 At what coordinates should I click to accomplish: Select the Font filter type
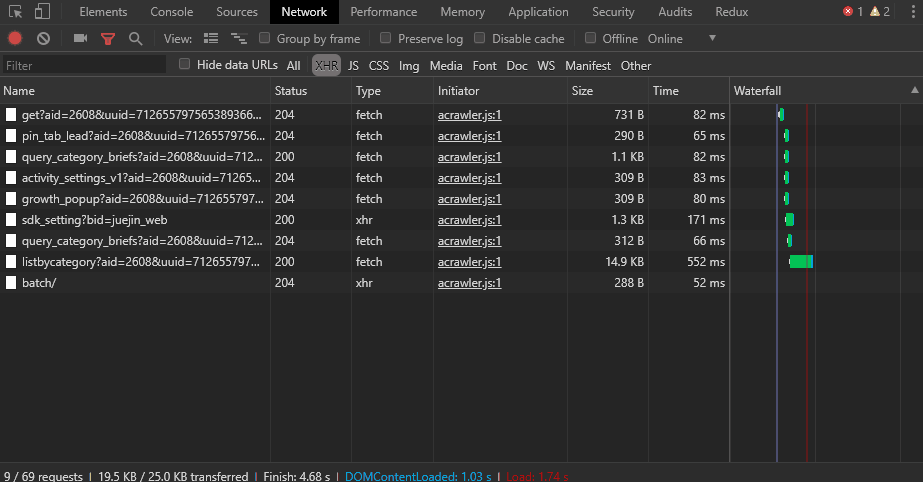(x=484, y=66)
